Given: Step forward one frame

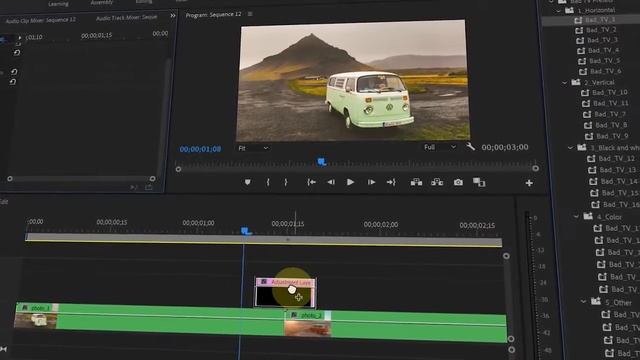Looking at the screenshot, I should 371,182.
